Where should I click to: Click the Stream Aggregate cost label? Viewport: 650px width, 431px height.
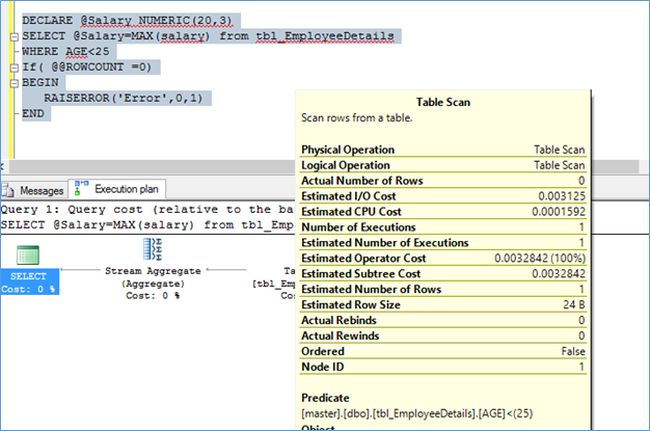pyautogui.click(x=154, y=295)
